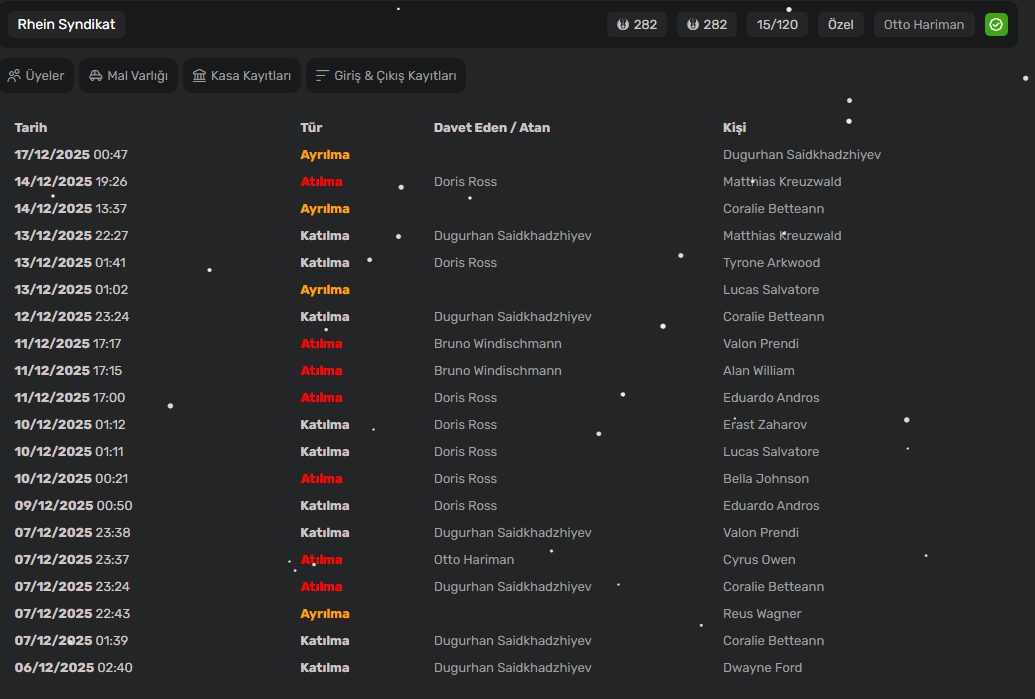
Task: Select Giriş & Çıkış Kayıtları tab
Action: click(x=386, y=76)
